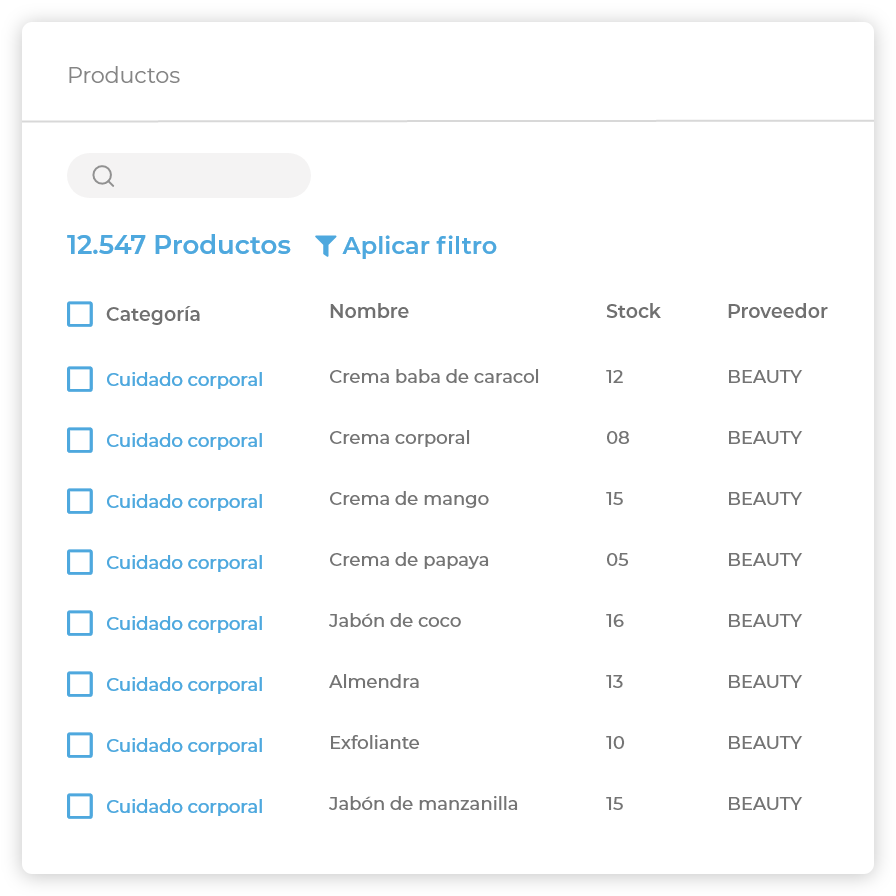The height and width of the screenshot is (896, 896).
Task: Mark the Jabón de coco row checkbox
Action: tap(80, 623)
